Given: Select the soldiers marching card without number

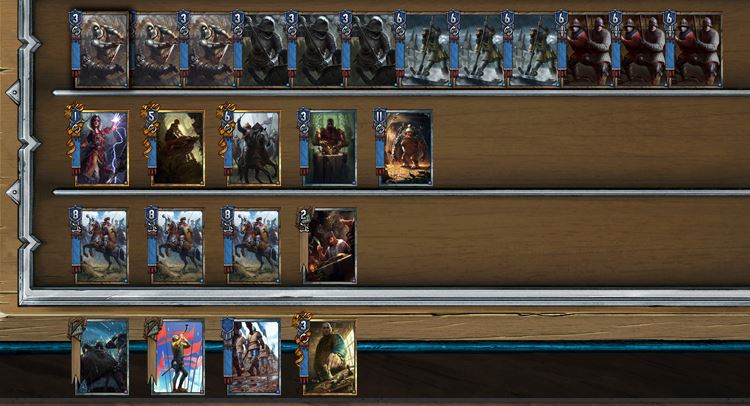Looking at the screenshot, I should tap(254, 357).
